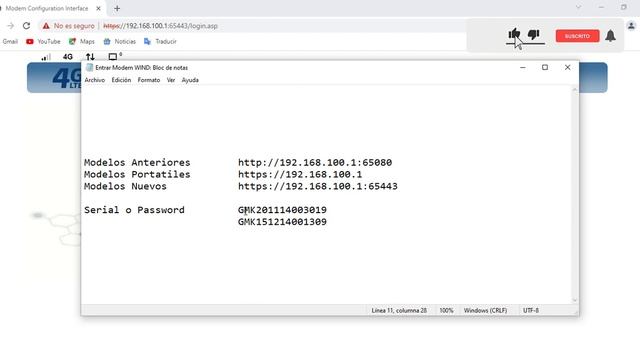Click the 4G LTE logo banner
Screen dimensions: 640x360
(x=67, y=78)
